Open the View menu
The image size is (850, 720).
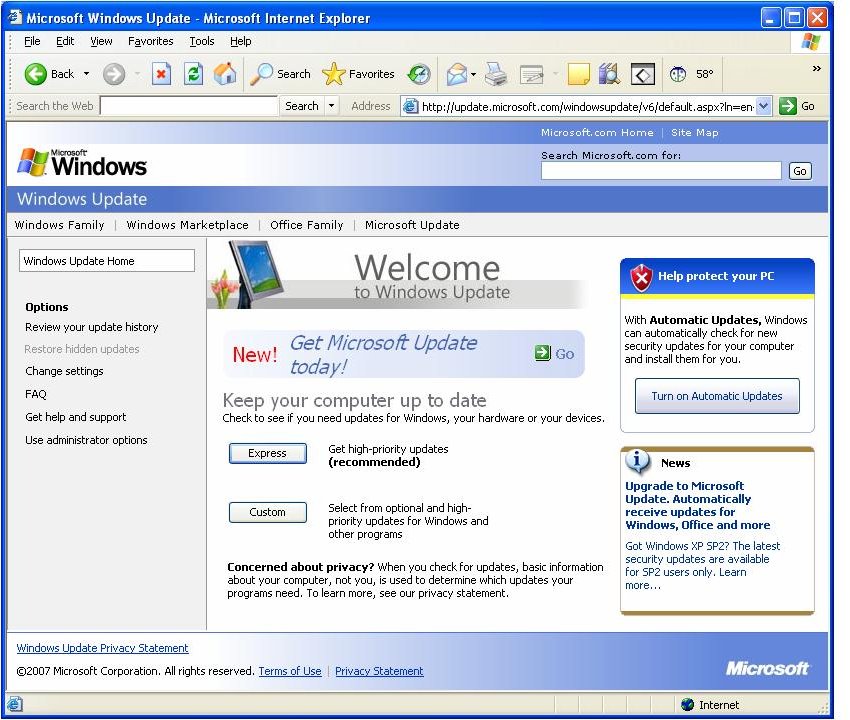(101, 41)
